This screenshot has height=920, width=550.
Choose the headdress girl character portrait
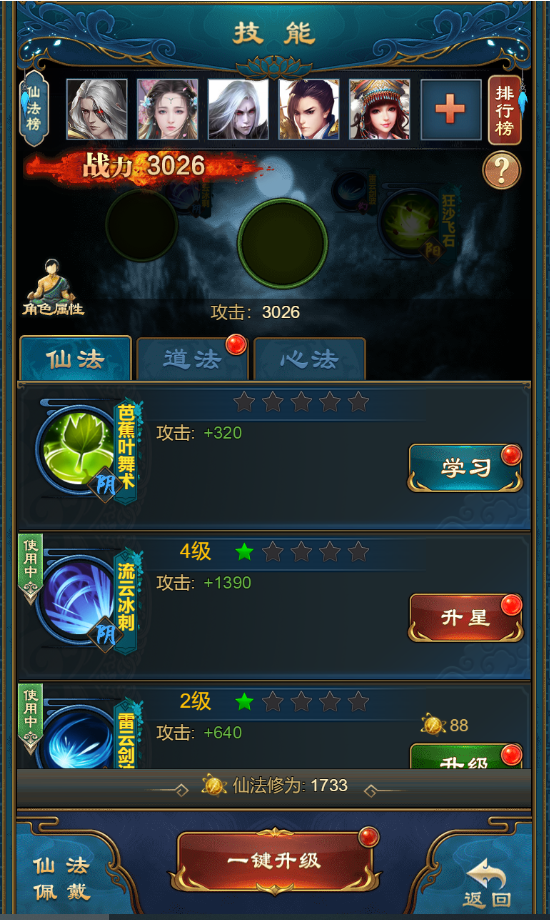pos(380,110)
